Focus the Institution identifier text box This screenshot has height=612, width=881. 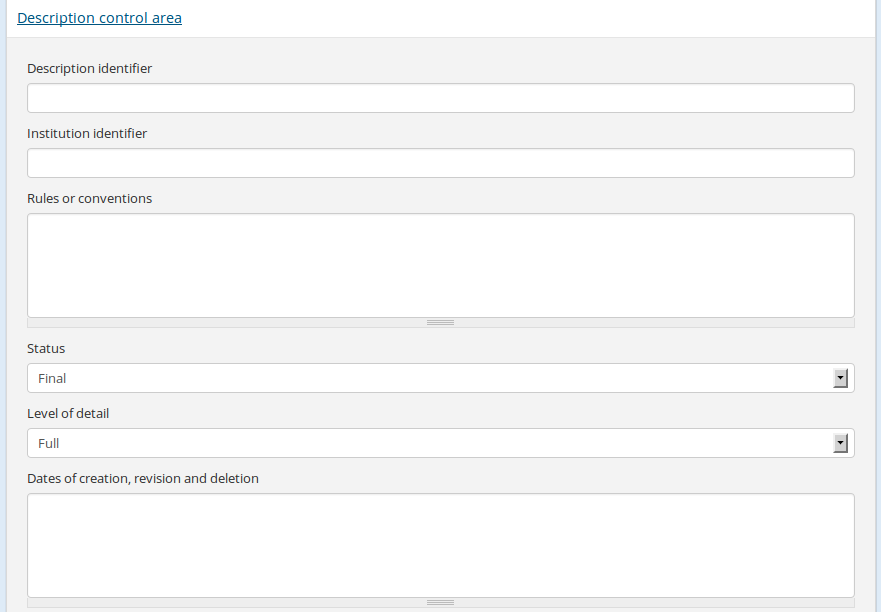[440, 163]
